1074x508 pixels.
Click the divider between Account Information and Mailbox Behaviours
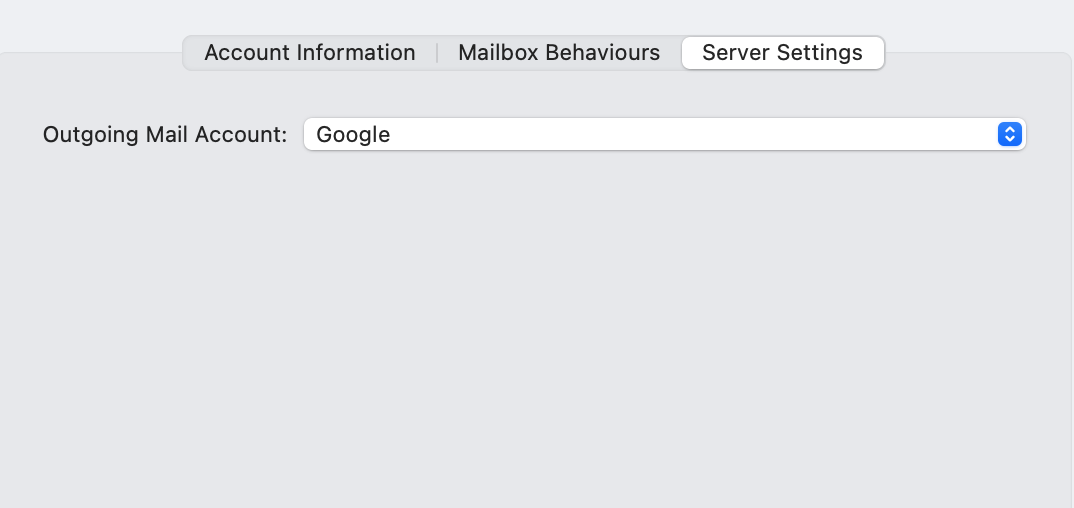pyautogui.click(x=437, y=53)
